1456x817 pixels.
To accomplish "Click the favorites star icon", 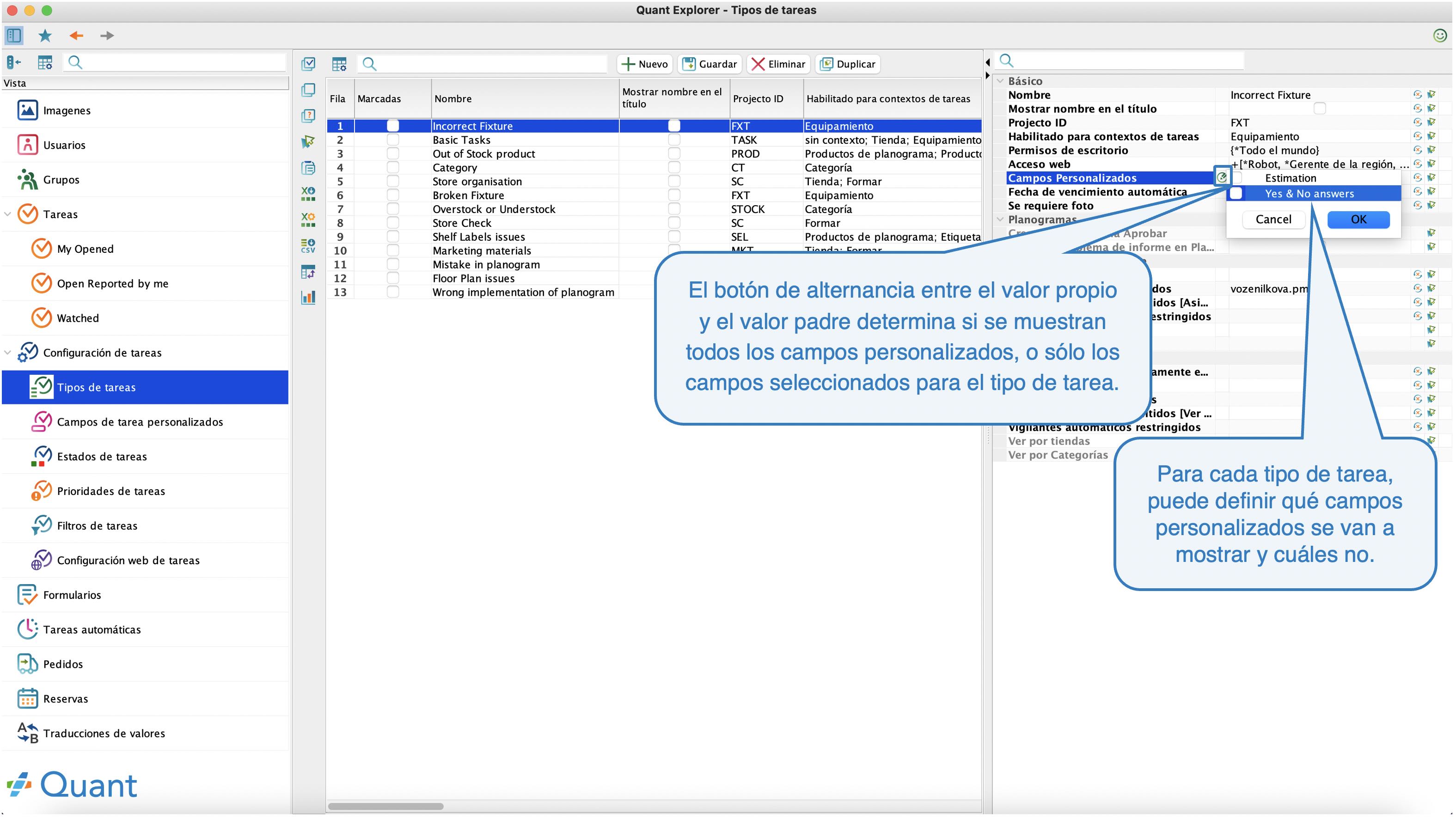I will pos(45,36).
